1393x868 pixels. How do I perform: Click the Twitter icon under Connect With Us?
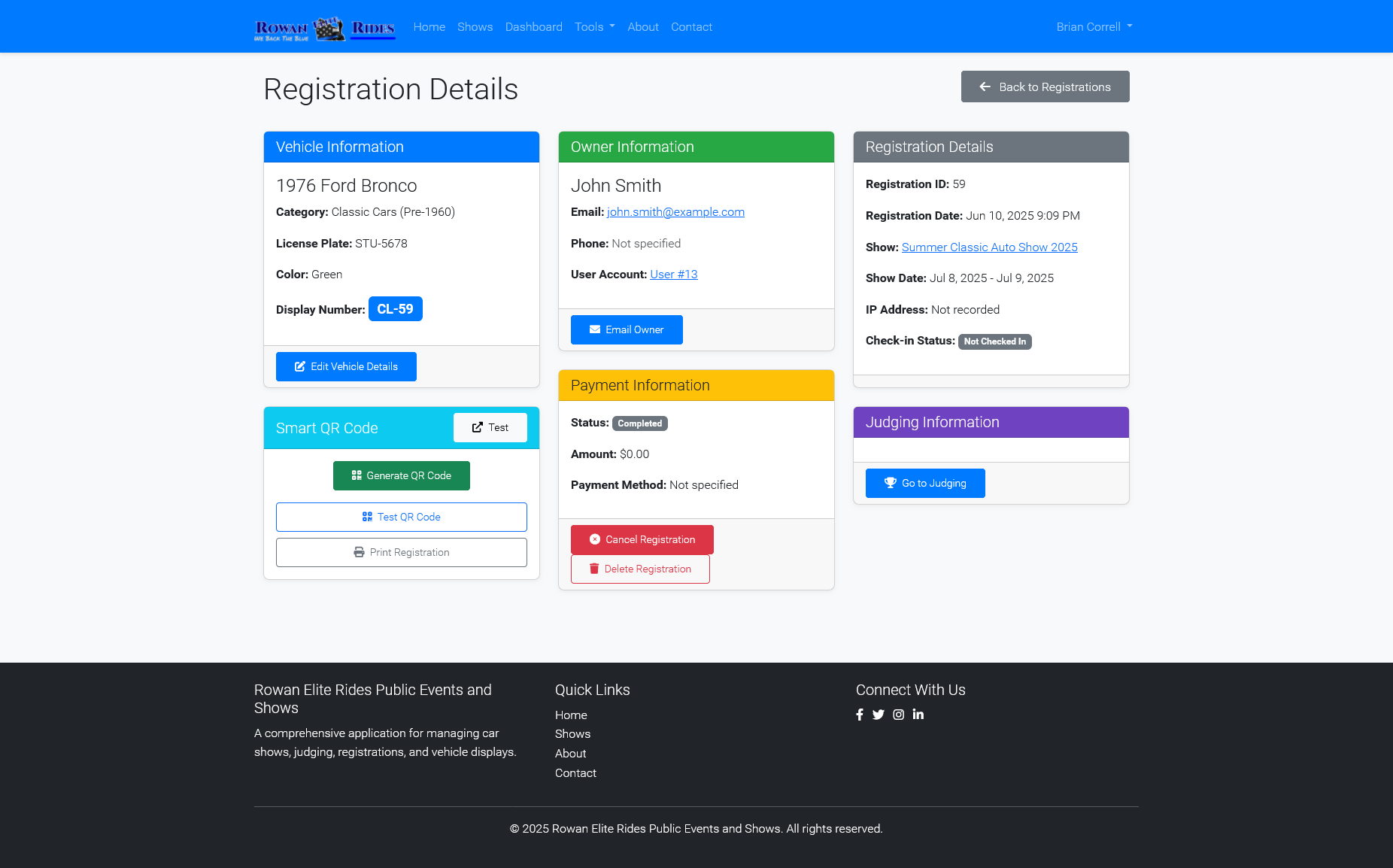tap(879, 715)
